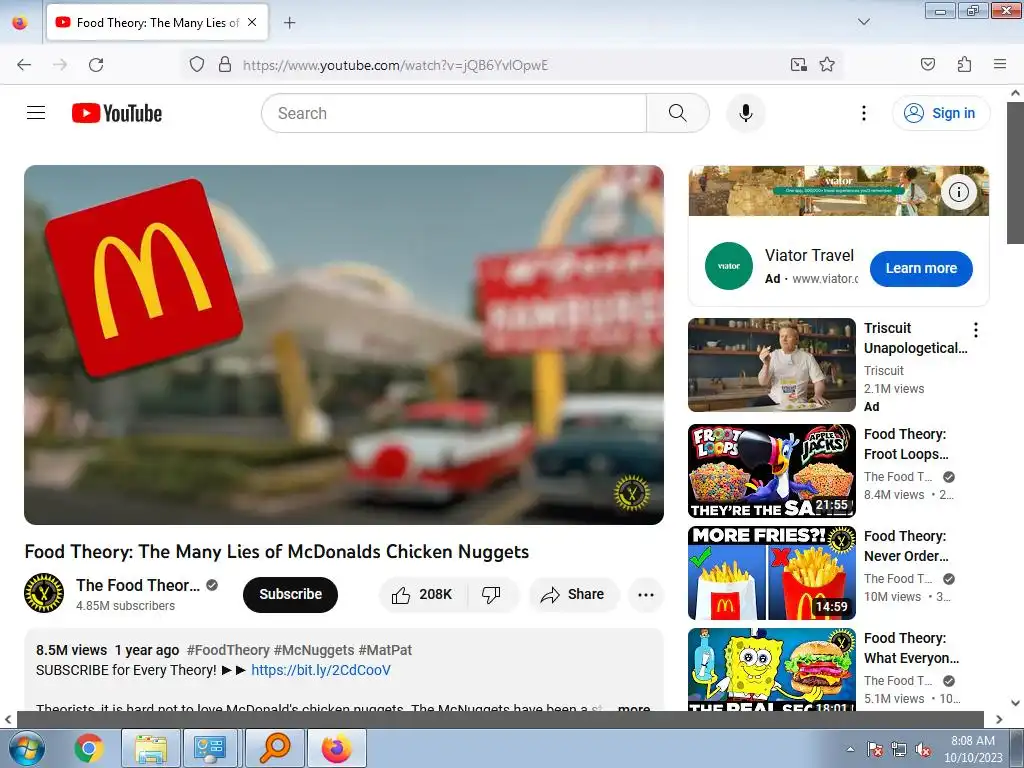Open the Firefox application menu
The width and height of the screenshot is (1024, 768).
click(x=999, y=64)
